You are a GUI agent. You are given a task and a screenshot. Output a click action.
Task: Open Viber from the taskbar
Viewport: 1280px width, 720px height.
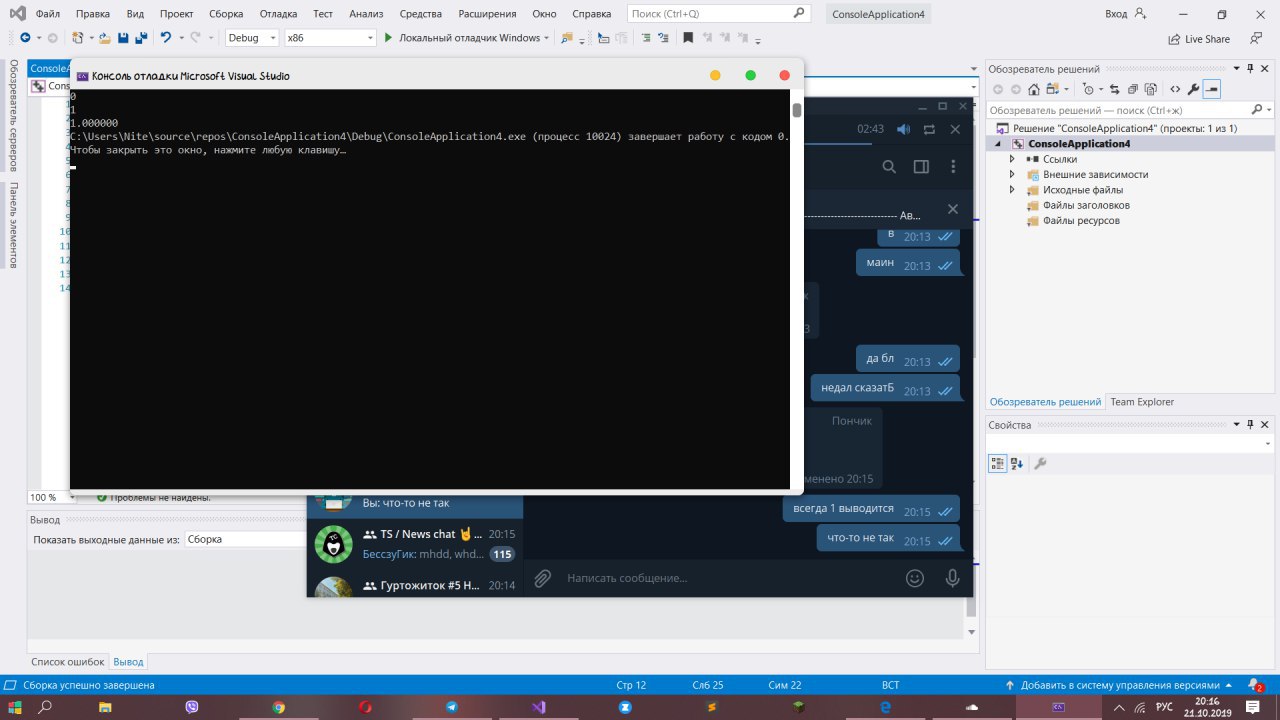191,706
